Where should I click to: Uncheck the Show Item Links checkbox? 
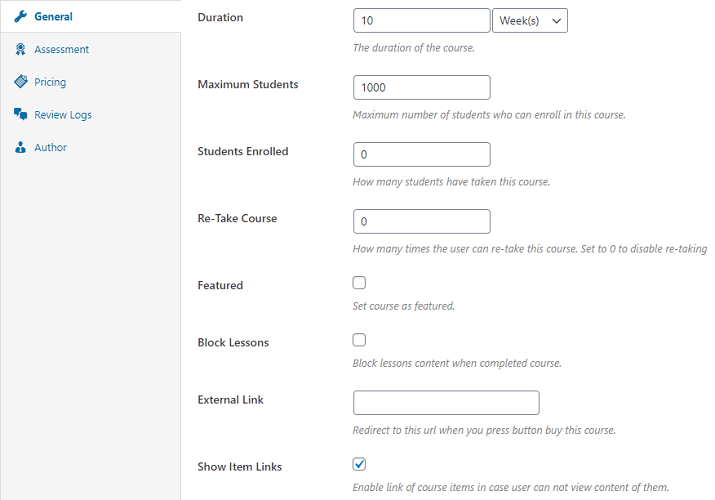360,464
